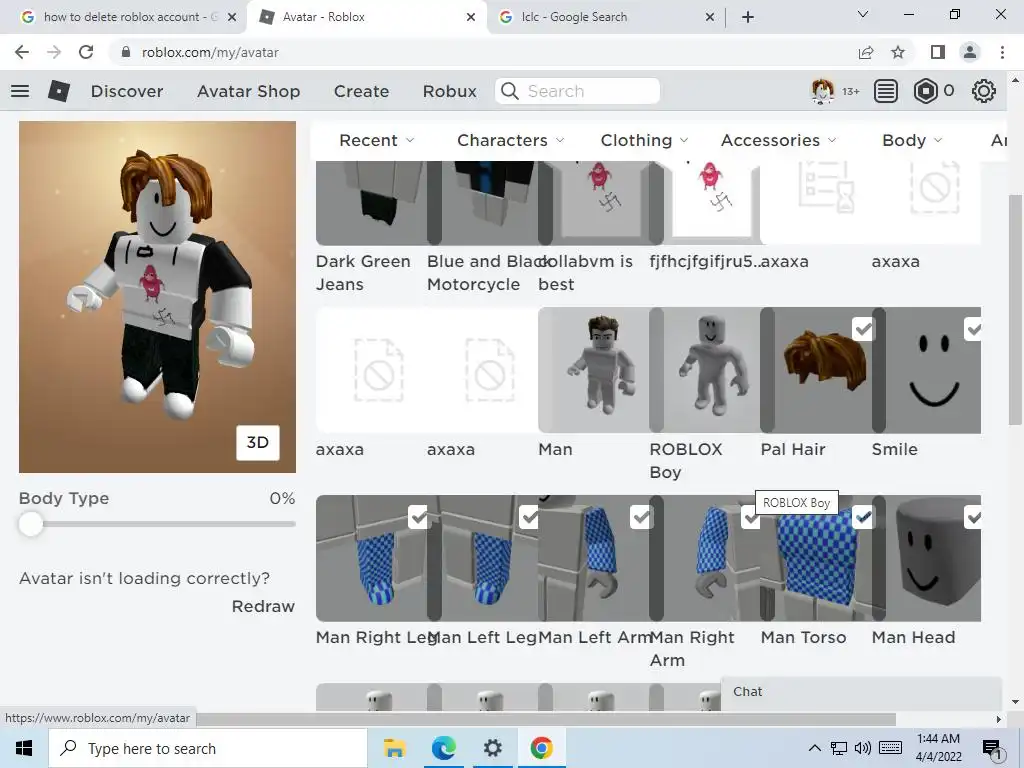Click the avatar headshot in the Roblox header
This screenshot has width=1024, height=768.
[x=822, y=91]
